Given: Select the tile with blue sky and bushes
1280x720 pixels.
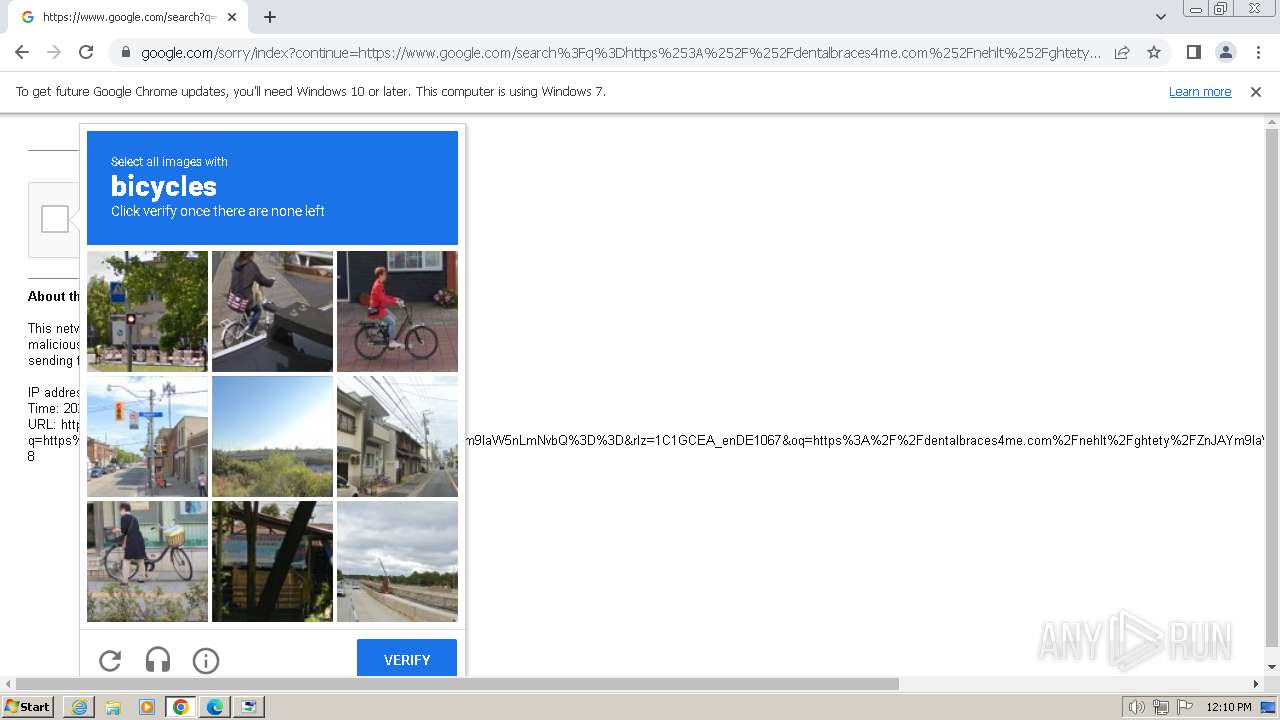Looking at the screenshot, I should [272, 436].
